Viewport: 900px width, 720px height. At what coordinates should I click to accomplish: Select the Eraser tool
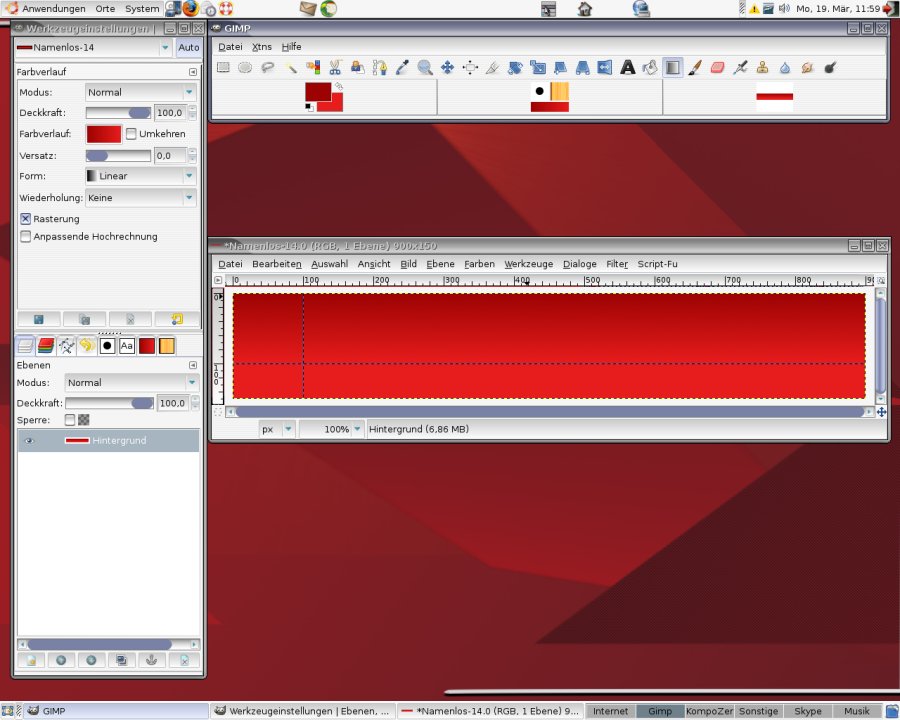tap(717, 68)
